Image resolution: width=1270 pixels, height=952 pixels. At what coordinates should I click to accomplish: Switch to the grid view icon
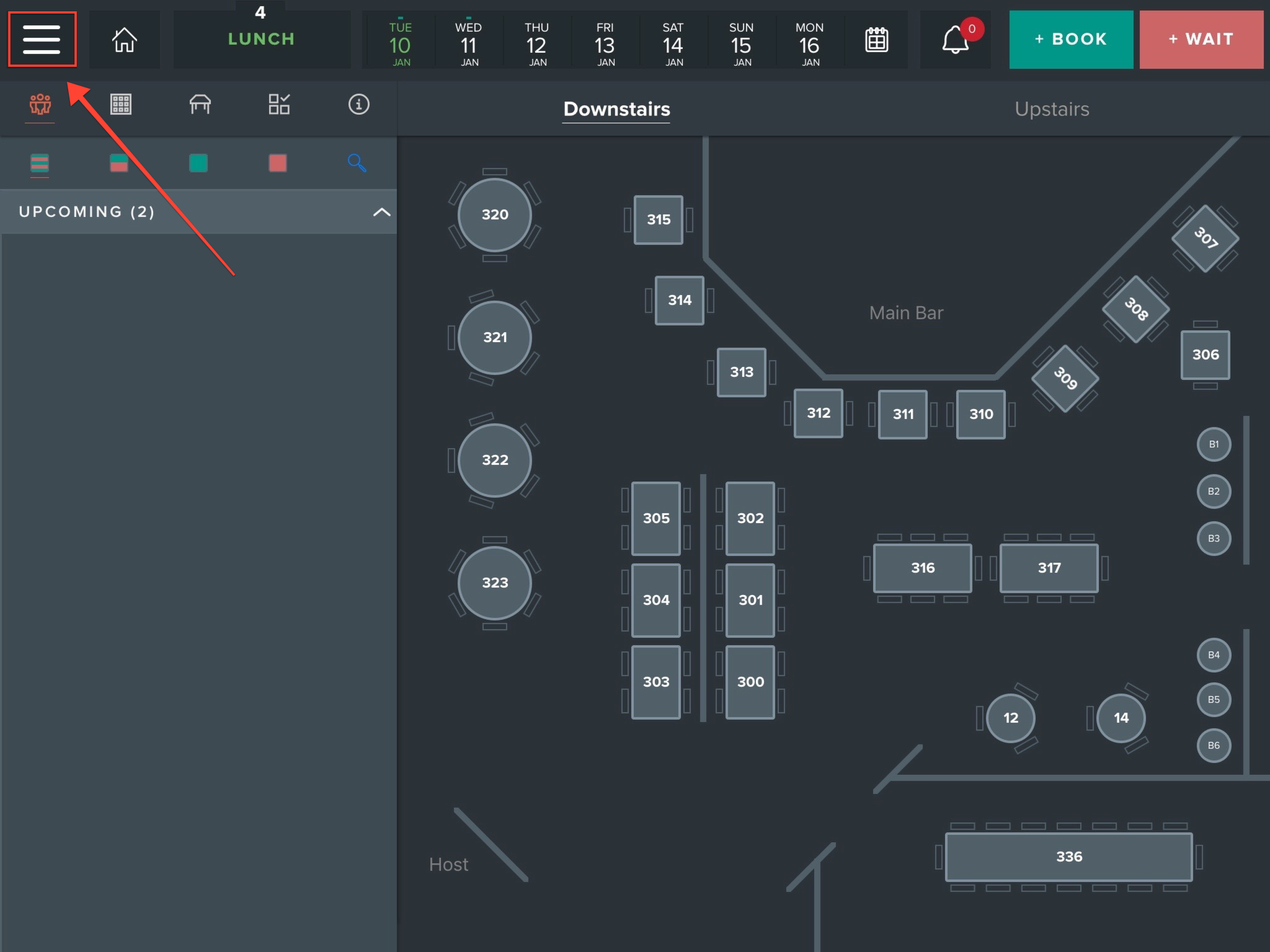tap(120, 104)
